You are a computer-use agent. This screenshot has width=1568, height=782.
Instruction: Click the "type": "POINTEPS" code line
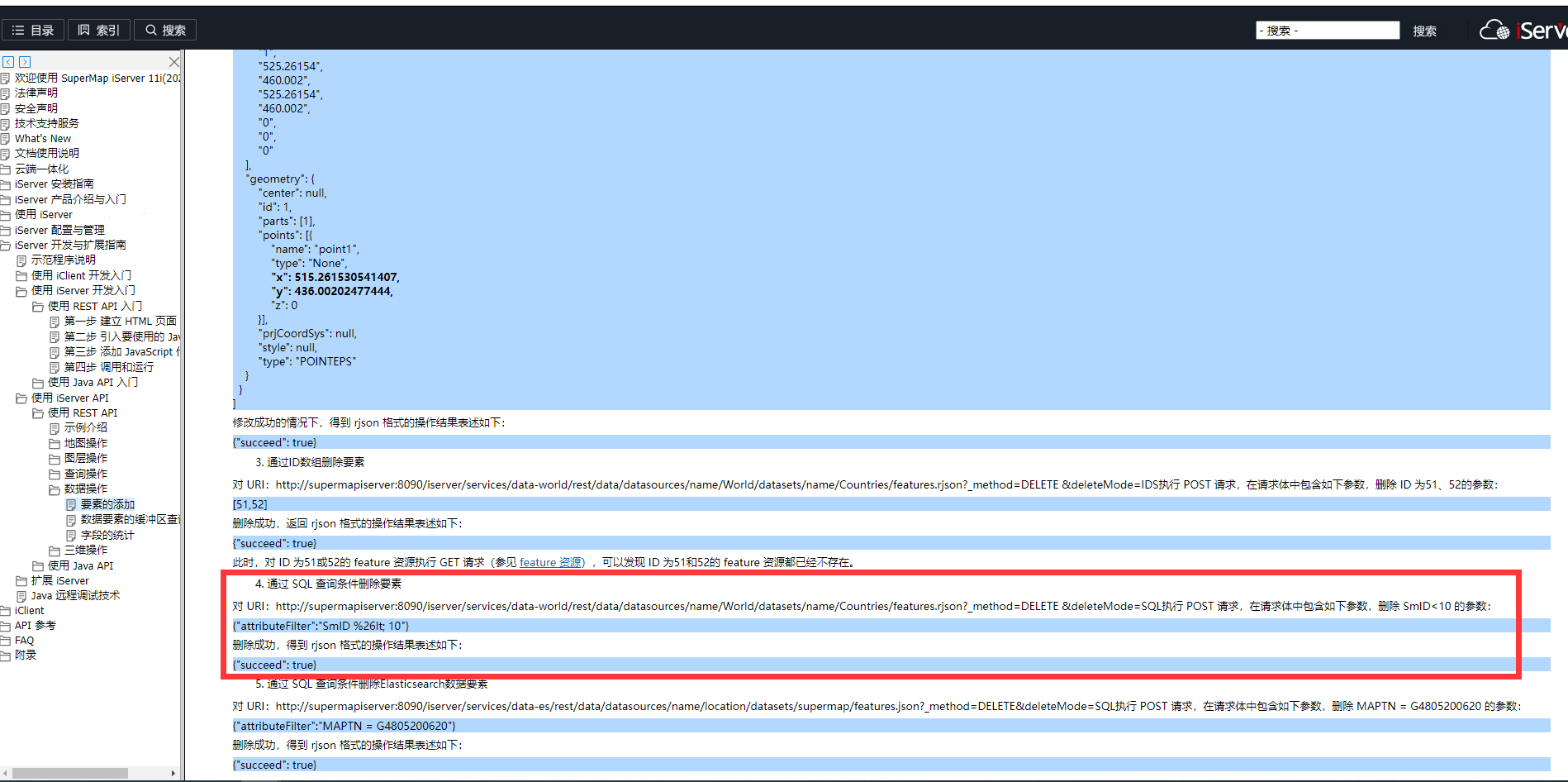point(307,361)
